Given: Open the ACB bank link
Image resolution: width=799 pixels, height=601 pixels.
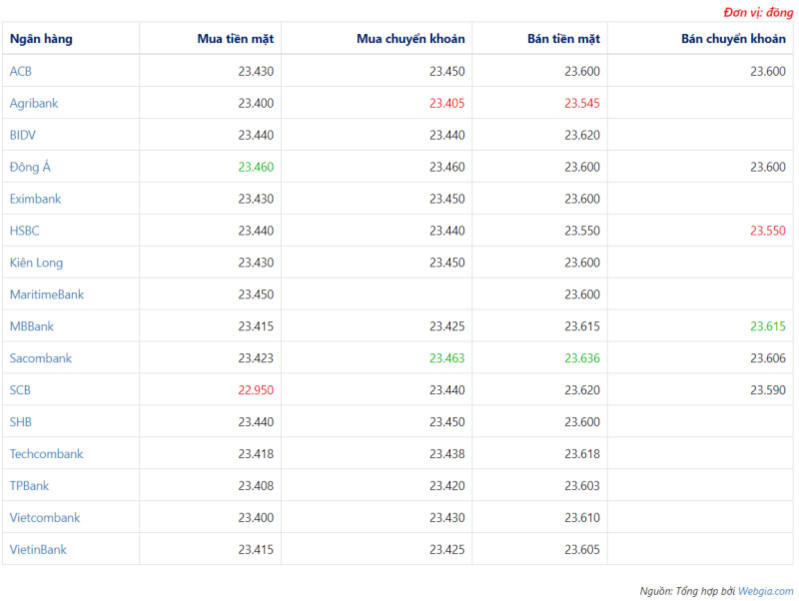Looking at the screenshot, I should pos(21,71).
